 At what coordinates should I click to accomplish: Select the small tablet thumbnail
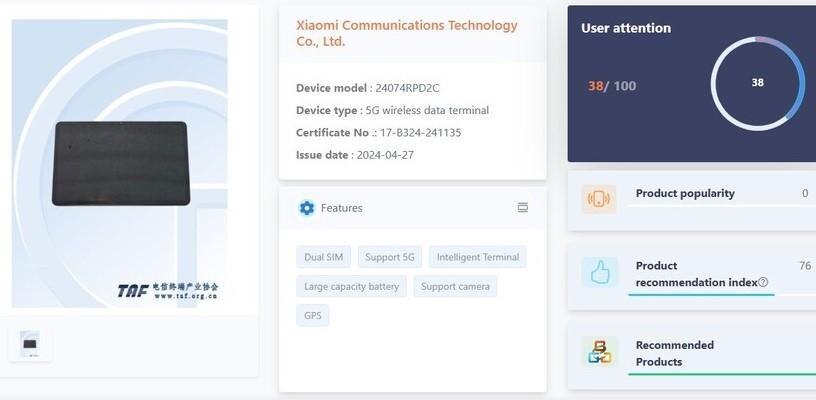[30, 344]
